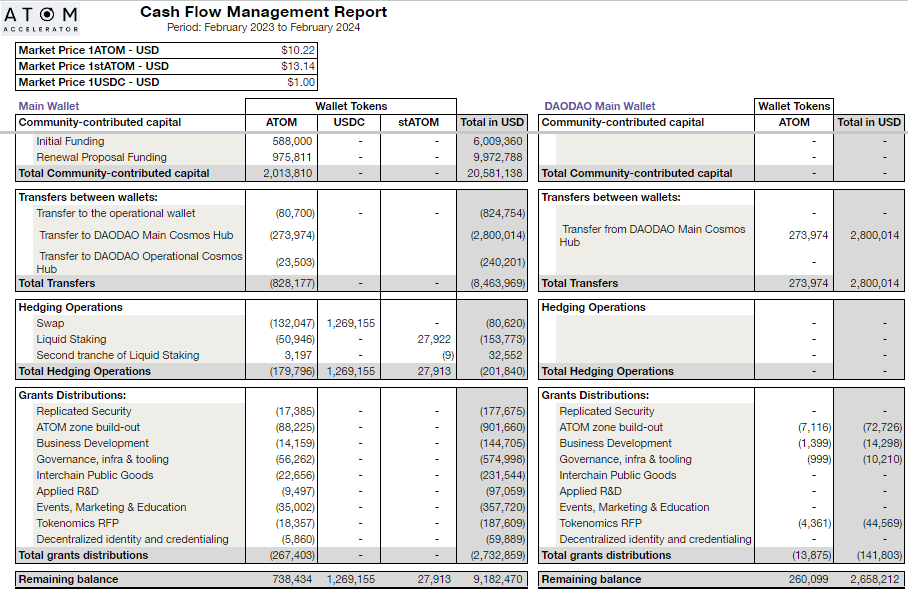The image size is (908, 592).
Task: Select the stATOM column header
Action: coord(418,123)
